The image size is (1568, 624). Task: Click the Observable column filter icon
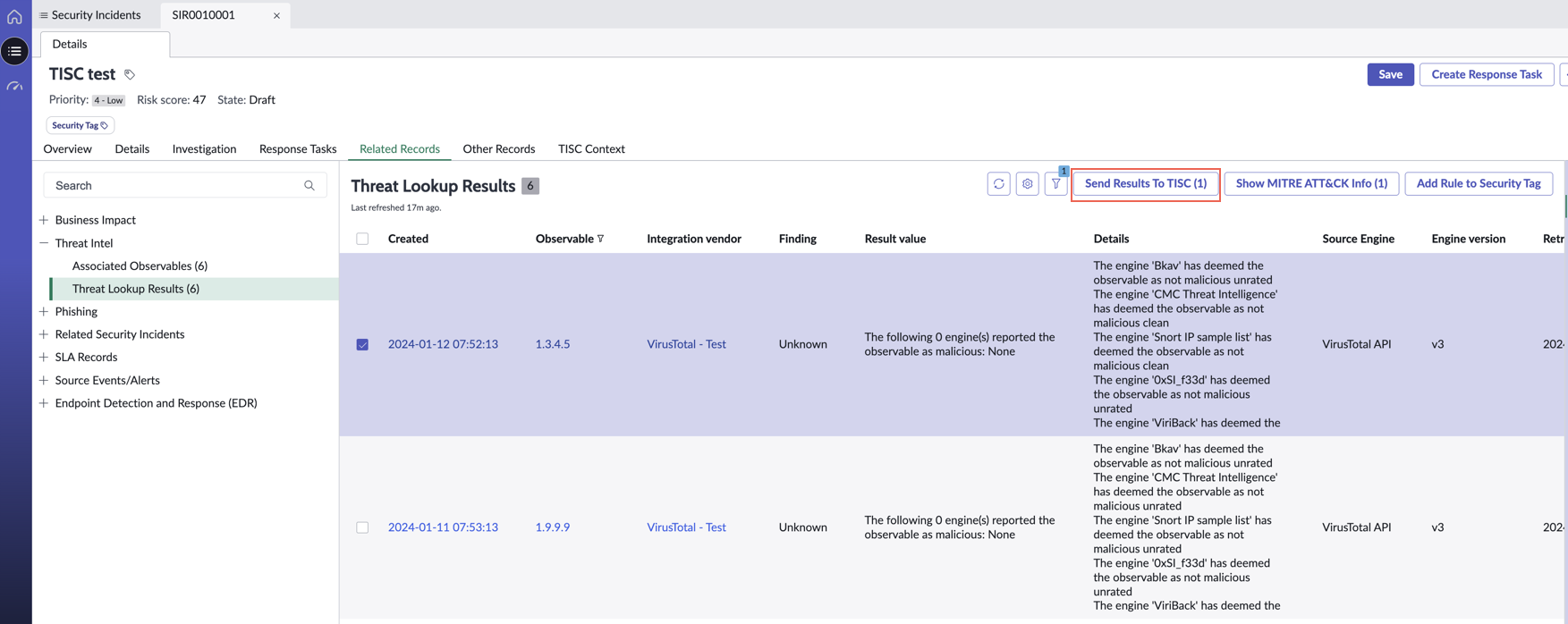coord(601,239)
